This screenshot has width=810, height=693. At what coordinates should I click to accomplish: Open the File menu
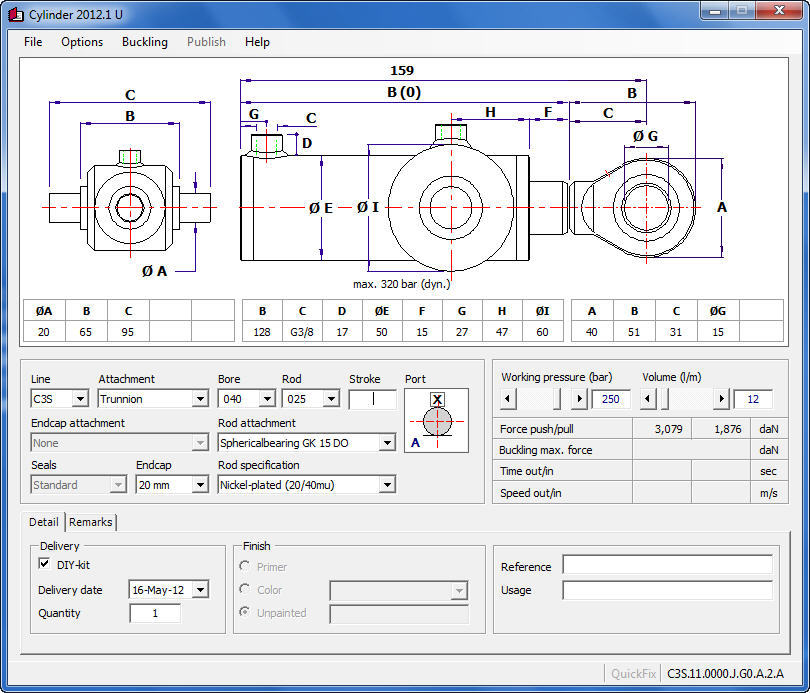33,42
